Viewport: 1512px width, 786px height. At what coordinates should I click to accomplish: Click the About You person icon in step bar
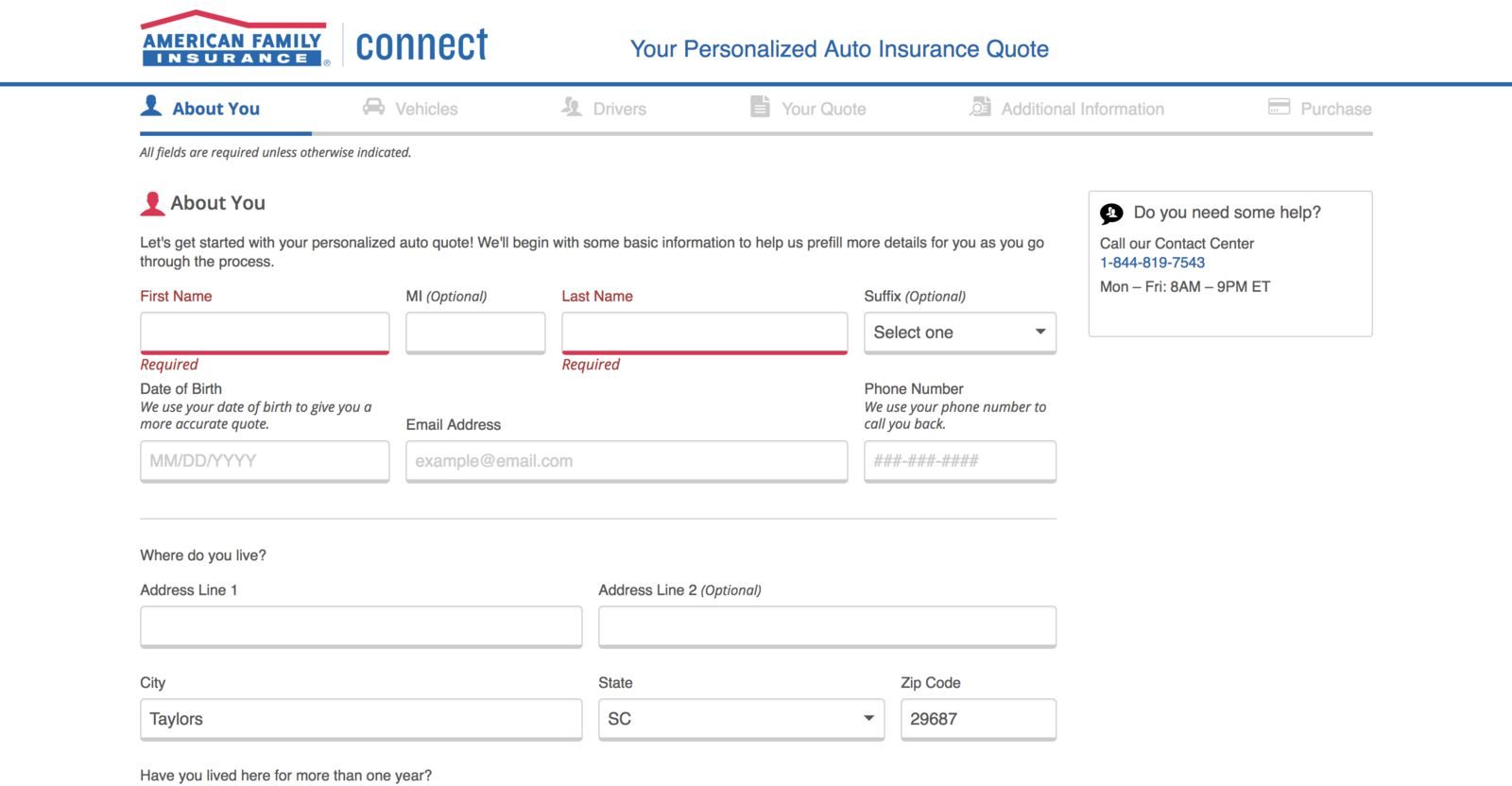coord(151,106)
